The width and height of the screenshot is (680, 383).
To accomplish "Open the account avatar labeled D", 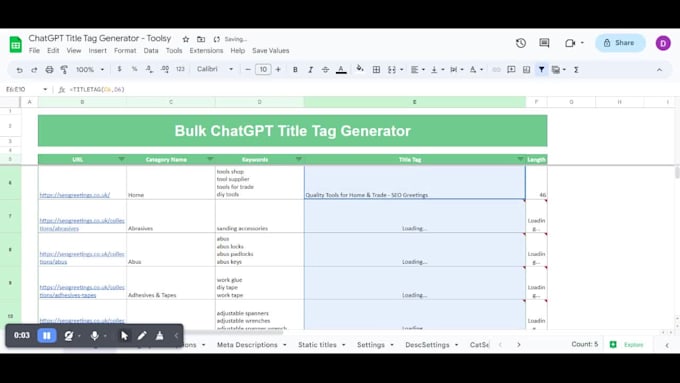I will [663, 43].
